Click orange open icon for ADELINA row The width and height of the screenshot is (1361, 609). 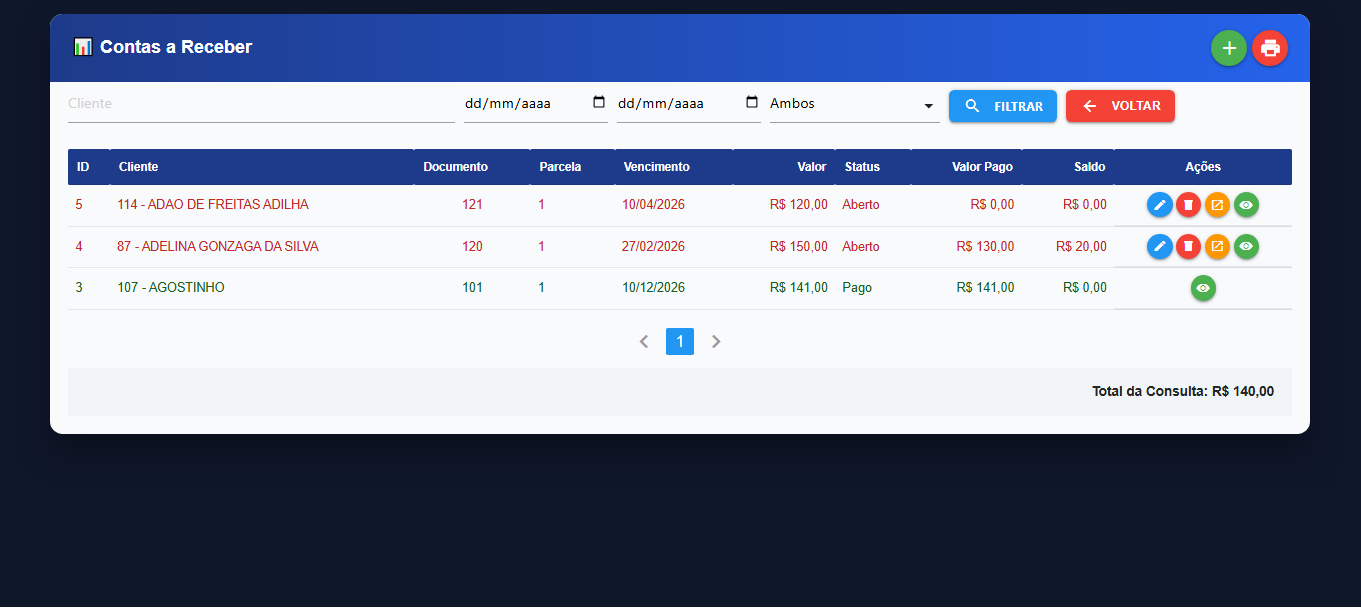(x=1217, y=246)
